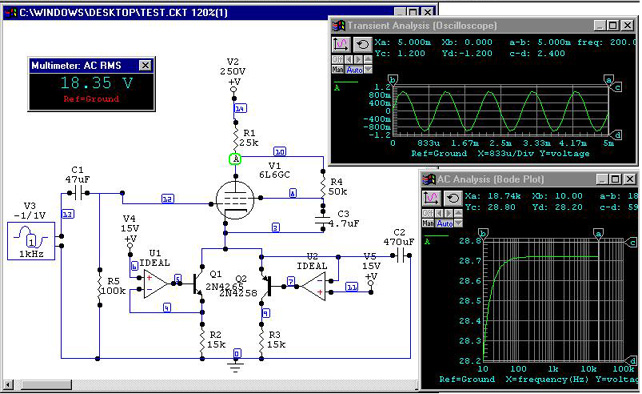Click the scrollbar left arrow in TEST.CKT window
This screenshot has width=642, height=394.
tap(8, 385)
